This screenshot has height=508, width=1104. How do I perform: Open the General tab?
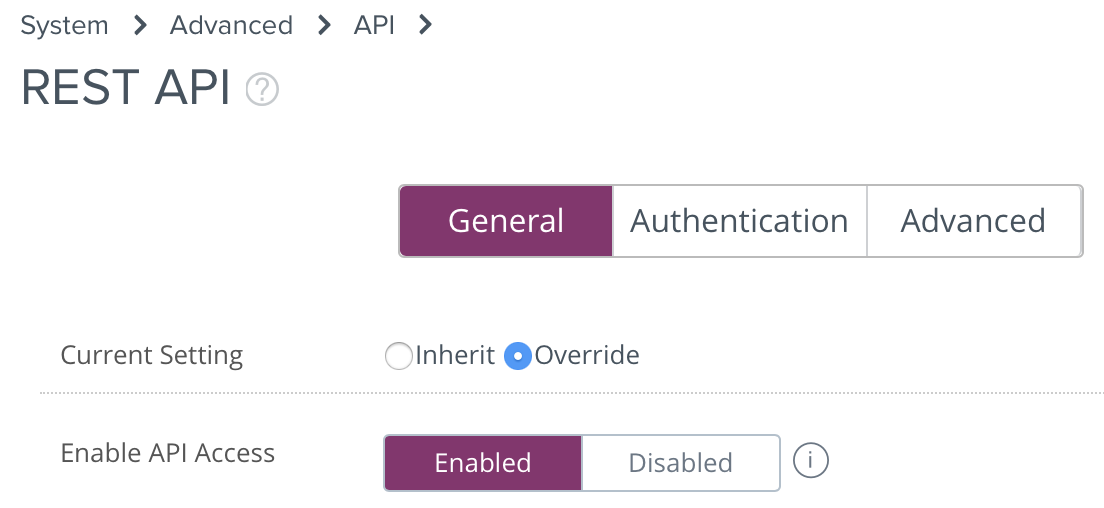click(505, 221)
